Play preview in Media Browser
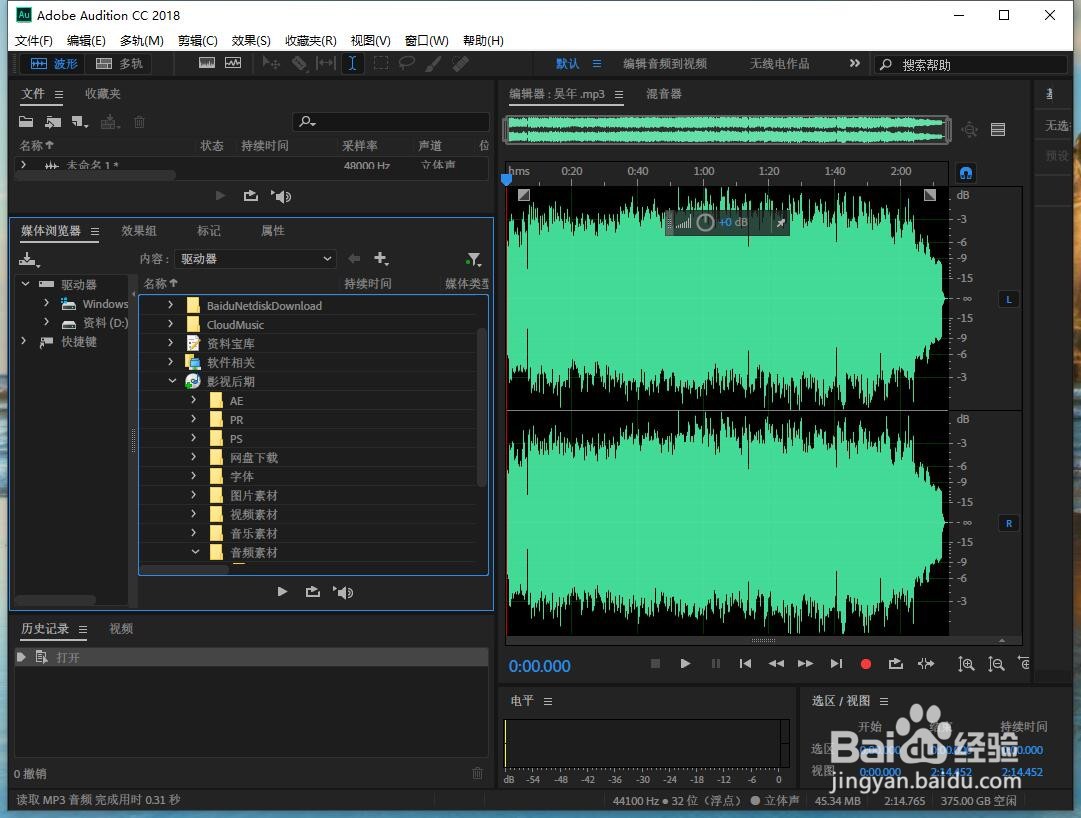Image resolution: width=1081 pixels, height=818 pixels. click(282, 592)
